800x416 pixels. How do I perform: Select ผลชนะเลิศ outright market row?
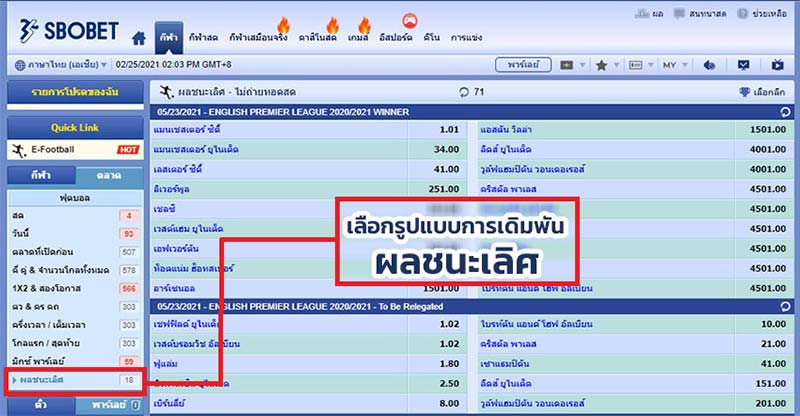point(76,380)
